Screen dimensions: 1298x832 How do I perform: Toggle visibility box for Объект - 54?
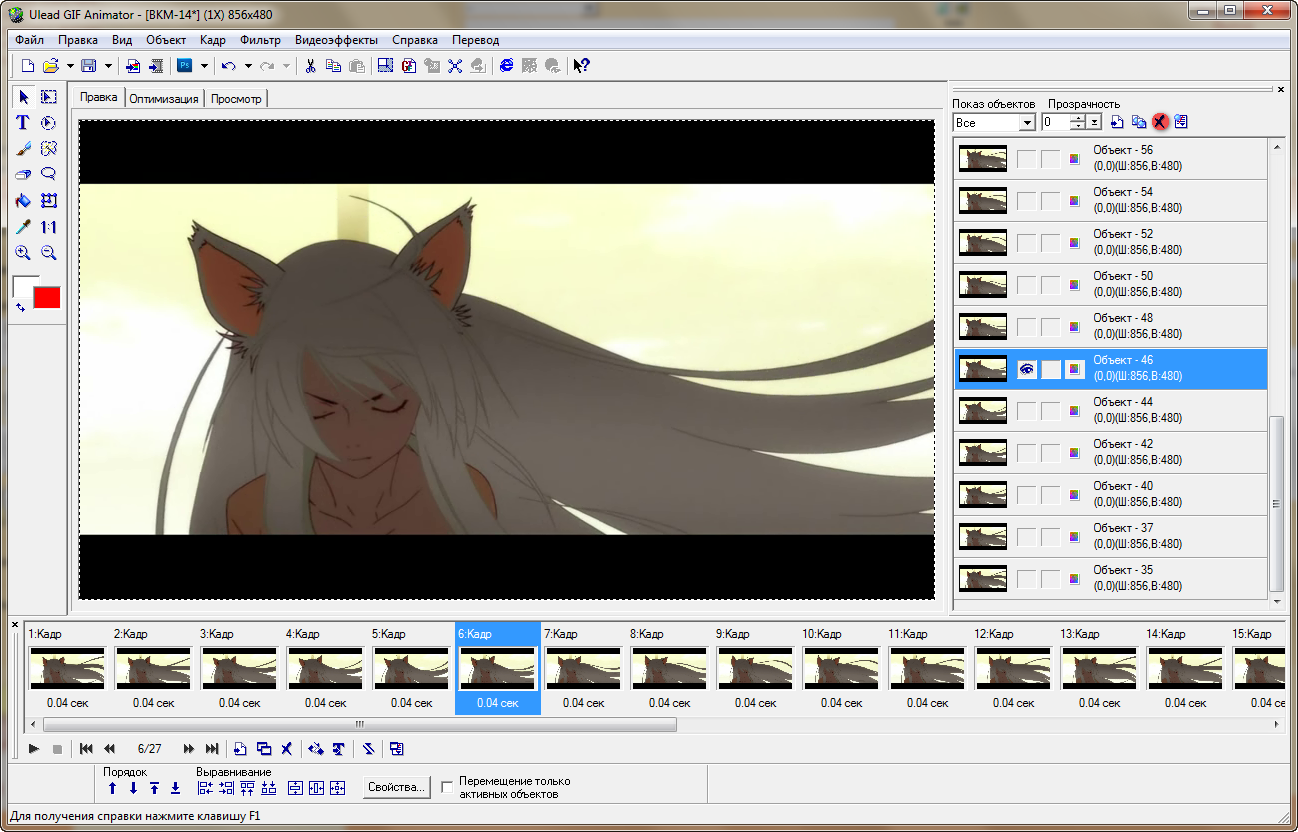(1026, 201)
